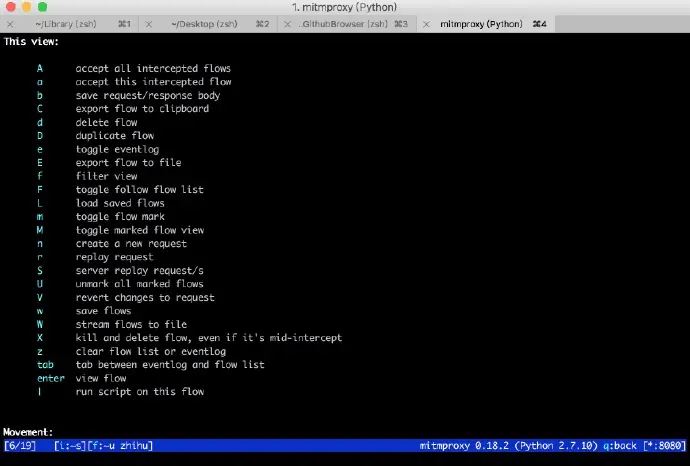The image size is (690, 466).
Task: Click the red window close button
Action: point(11,7)
